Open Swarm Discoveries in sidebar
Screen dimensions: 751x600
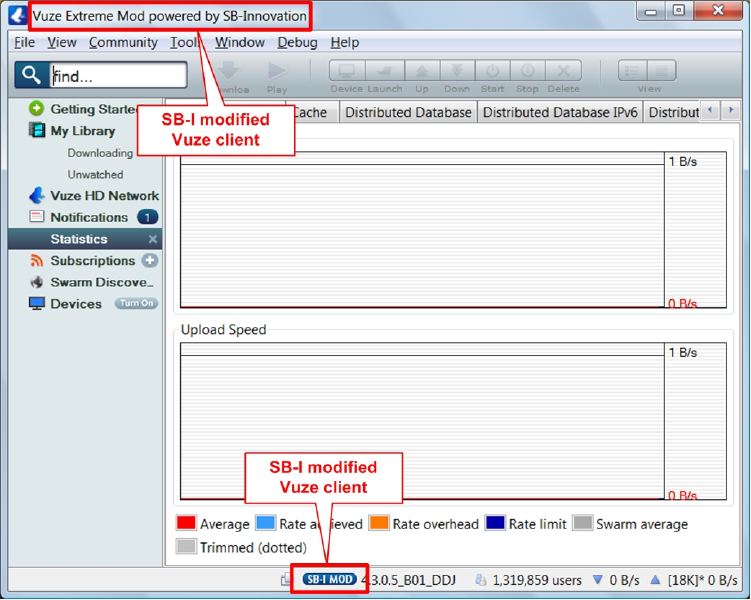tap(102, 283)
